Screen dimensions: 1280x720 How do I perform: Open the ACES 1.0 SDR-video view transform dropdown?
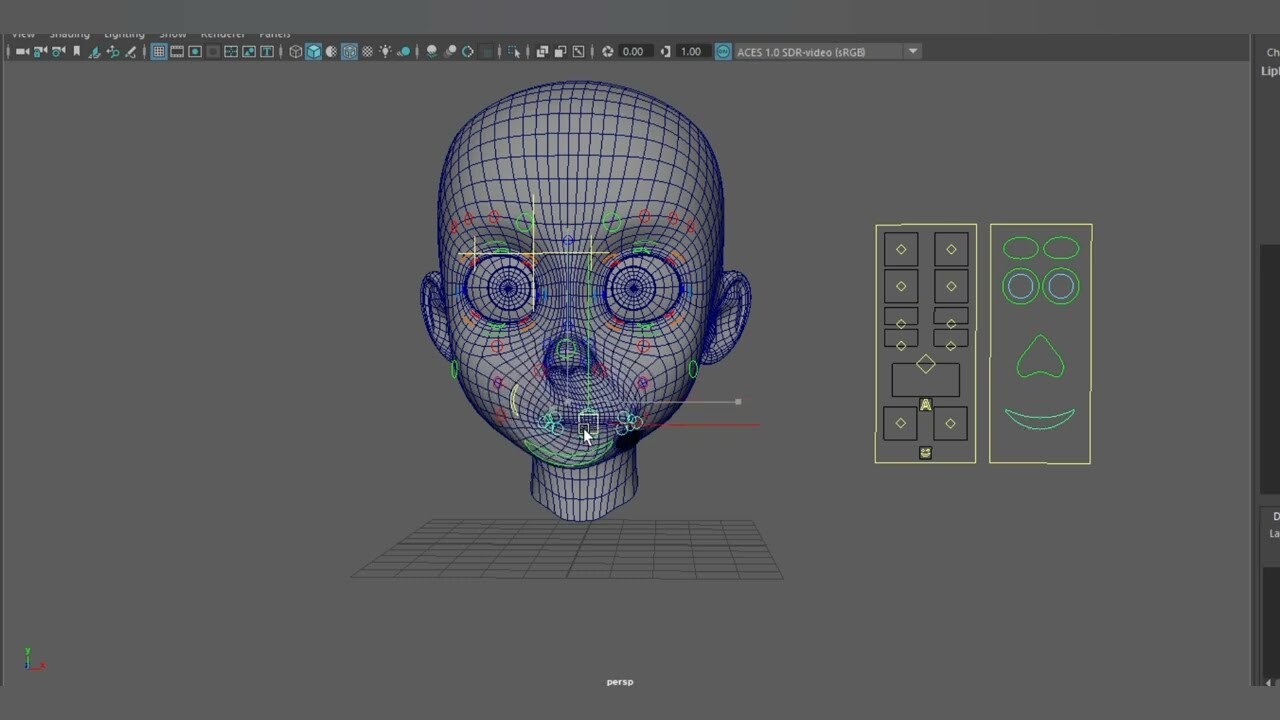911,51
